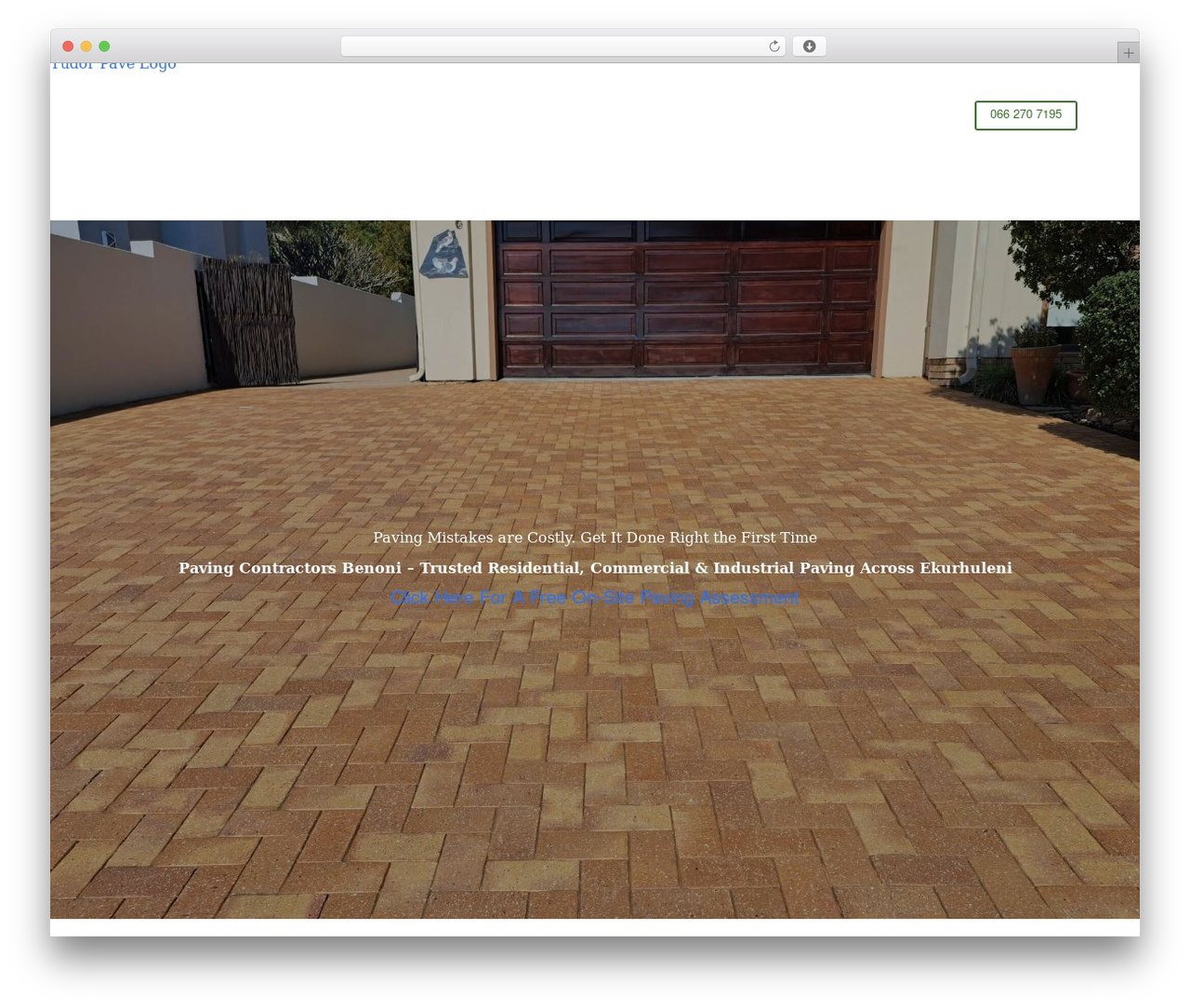Screen dimensions: 1190x1008
Task: Open the Tudor Pave Logo link
Action: [113, 65]
